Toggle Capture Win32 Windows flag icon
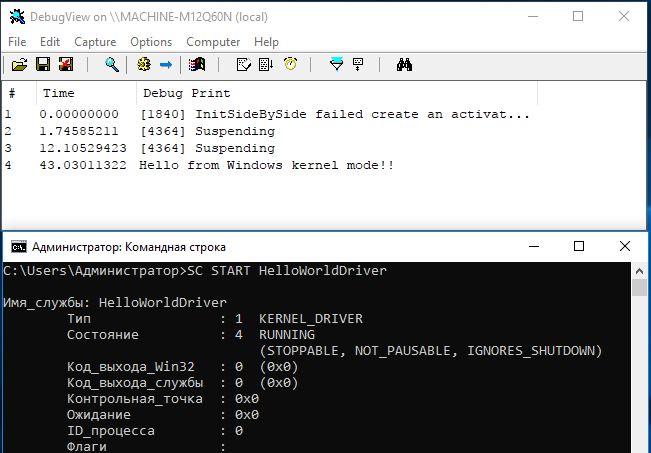 click(x=197, y=65)
